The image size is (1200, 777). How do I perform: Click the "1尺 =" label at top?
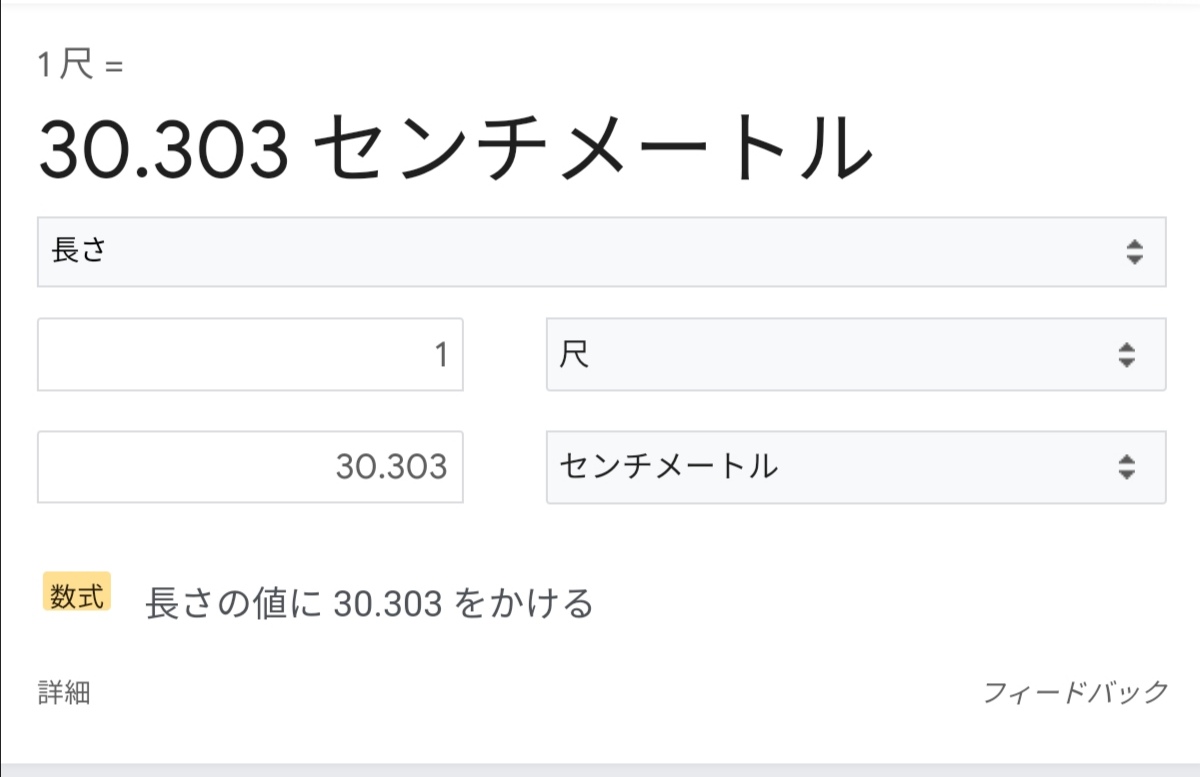80,66
